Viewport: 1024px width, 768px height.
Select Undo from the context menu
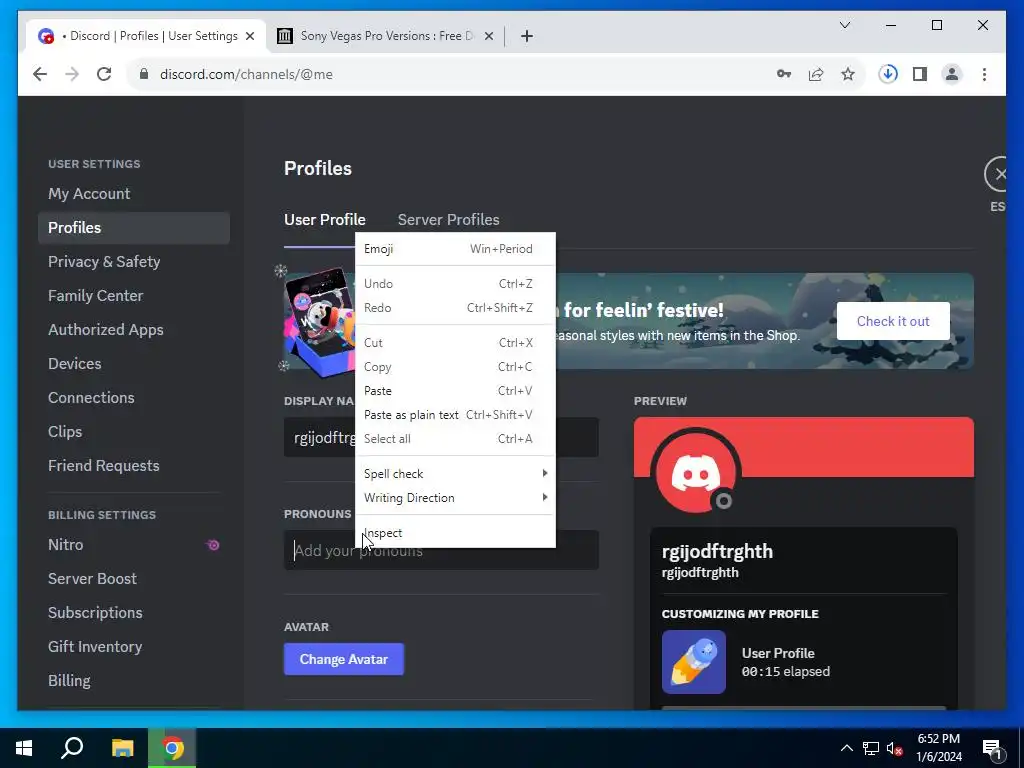pos(455,283)
